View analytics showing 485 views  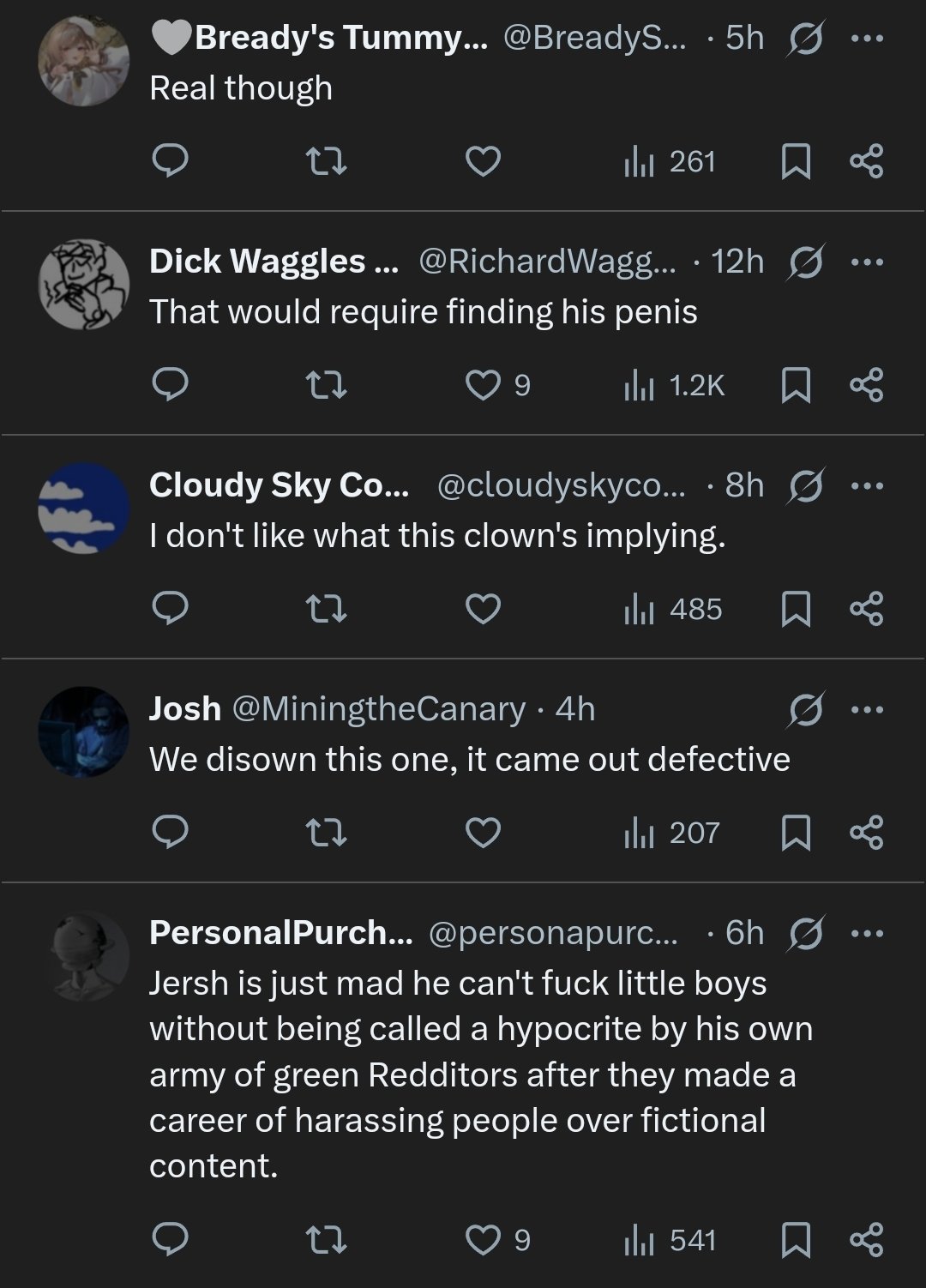(674, 609)
